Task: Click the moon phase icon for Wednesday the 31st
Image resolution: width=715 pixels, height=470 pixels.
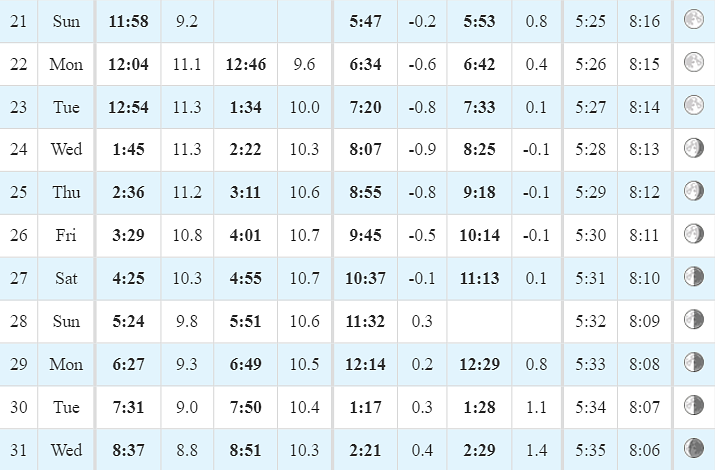Action: (694, 448)
